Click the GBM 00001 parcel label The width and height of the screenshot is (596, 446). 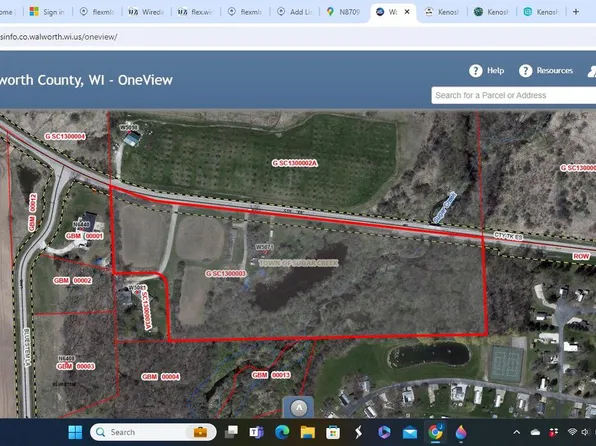(84, 236)
